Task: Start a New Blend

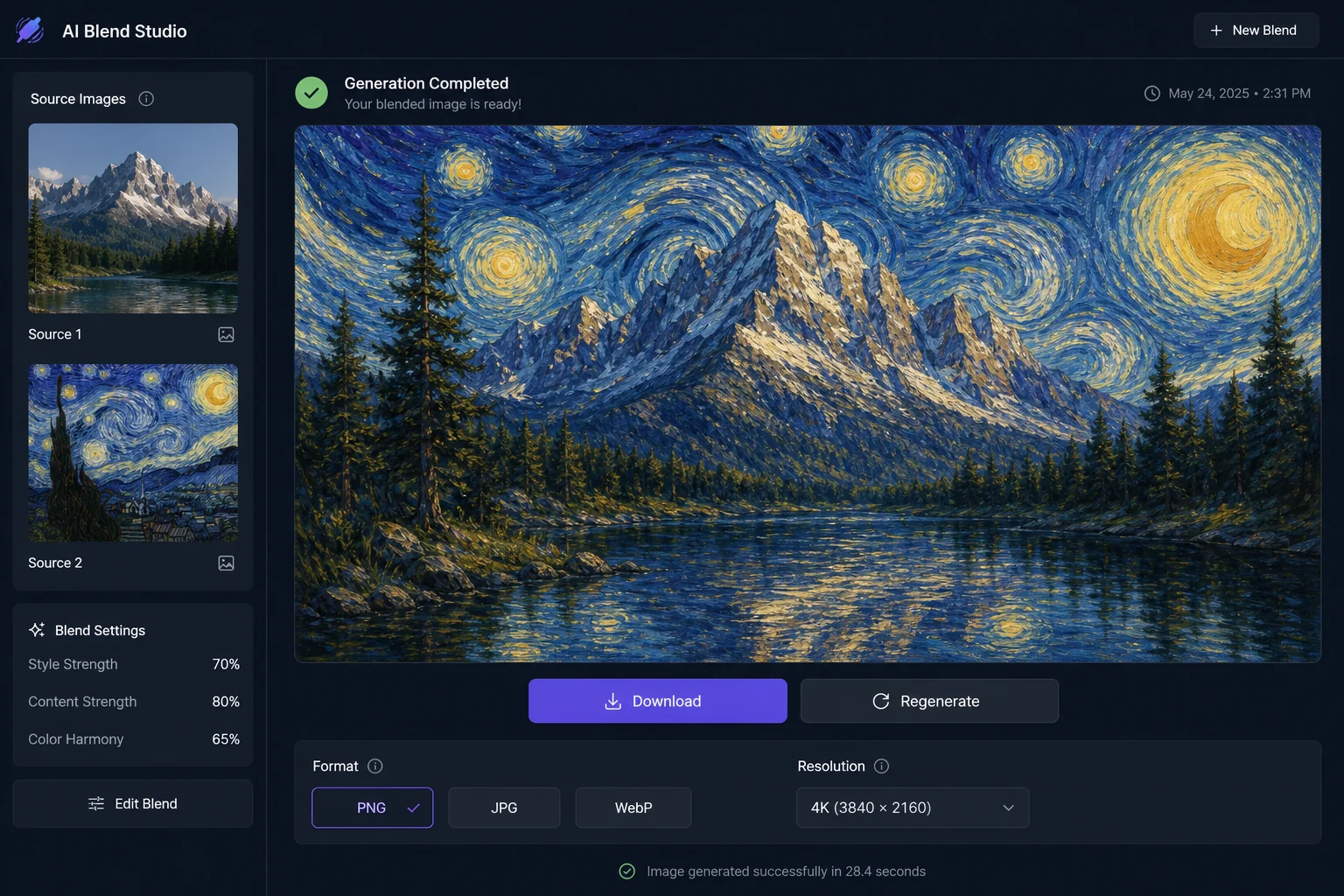Action: pyautogui.click(x=1256, y=31)
